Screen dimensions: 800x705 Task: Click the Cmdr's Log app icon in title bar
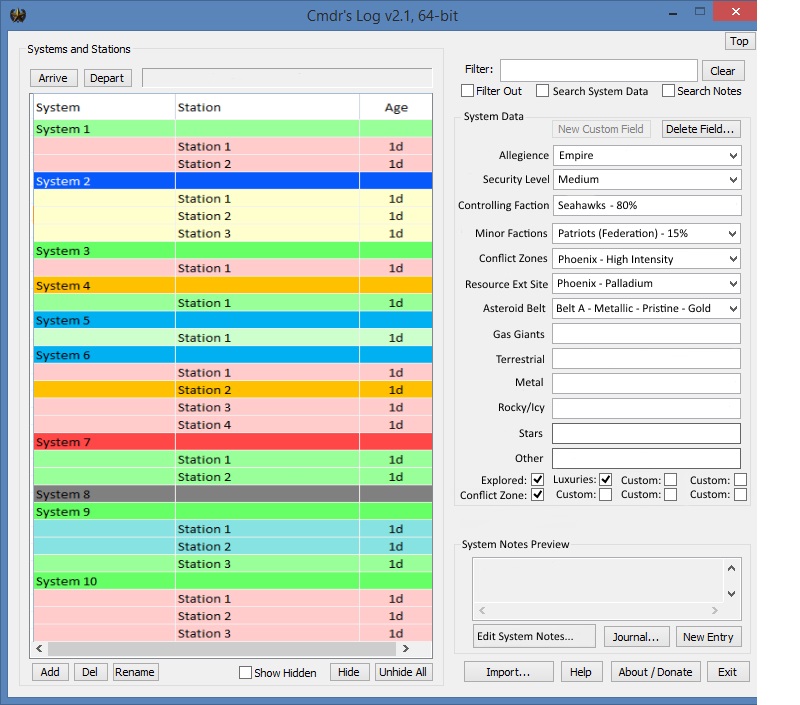coord(18,15)
